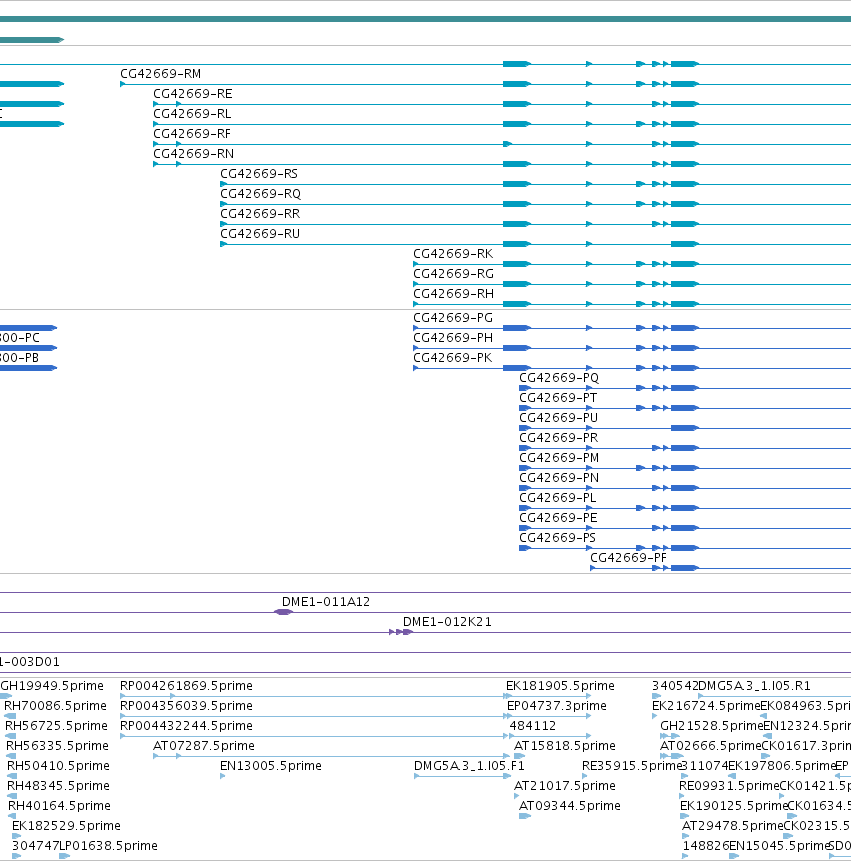The width and height of the screenshot is (851, 861).
Task: Select EST EN13005.5prime
Action: [271, 765]
